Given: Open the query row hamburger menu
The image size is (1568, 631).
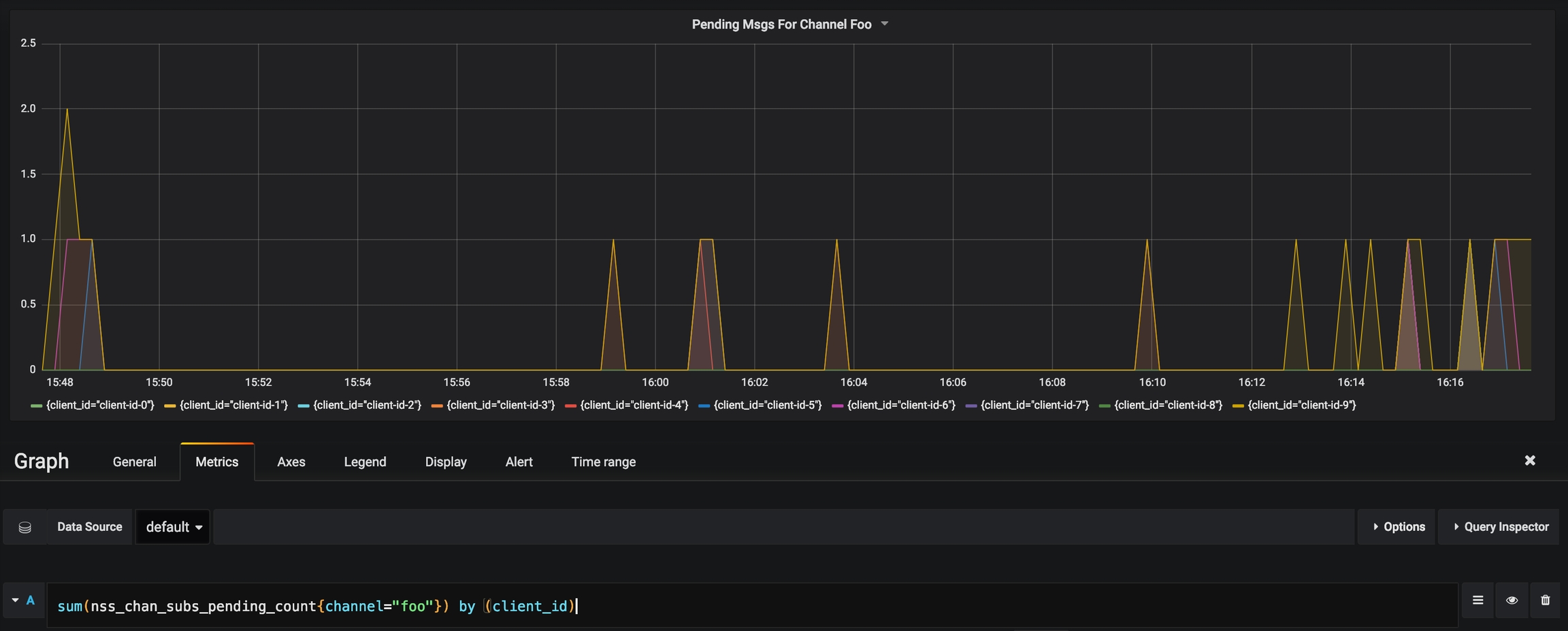Looking at the screenshot, I should [x=1477, y=600].
